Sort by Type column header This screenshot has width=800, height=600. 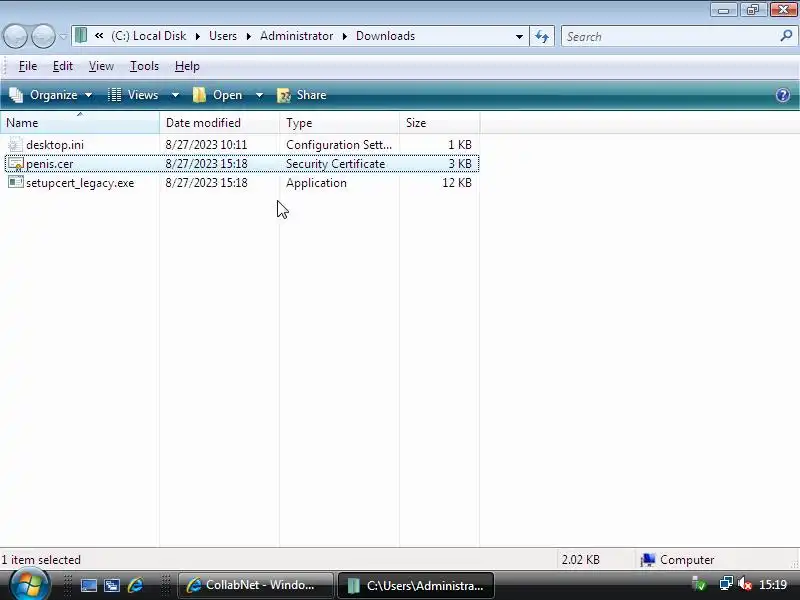tap(339, 123)
